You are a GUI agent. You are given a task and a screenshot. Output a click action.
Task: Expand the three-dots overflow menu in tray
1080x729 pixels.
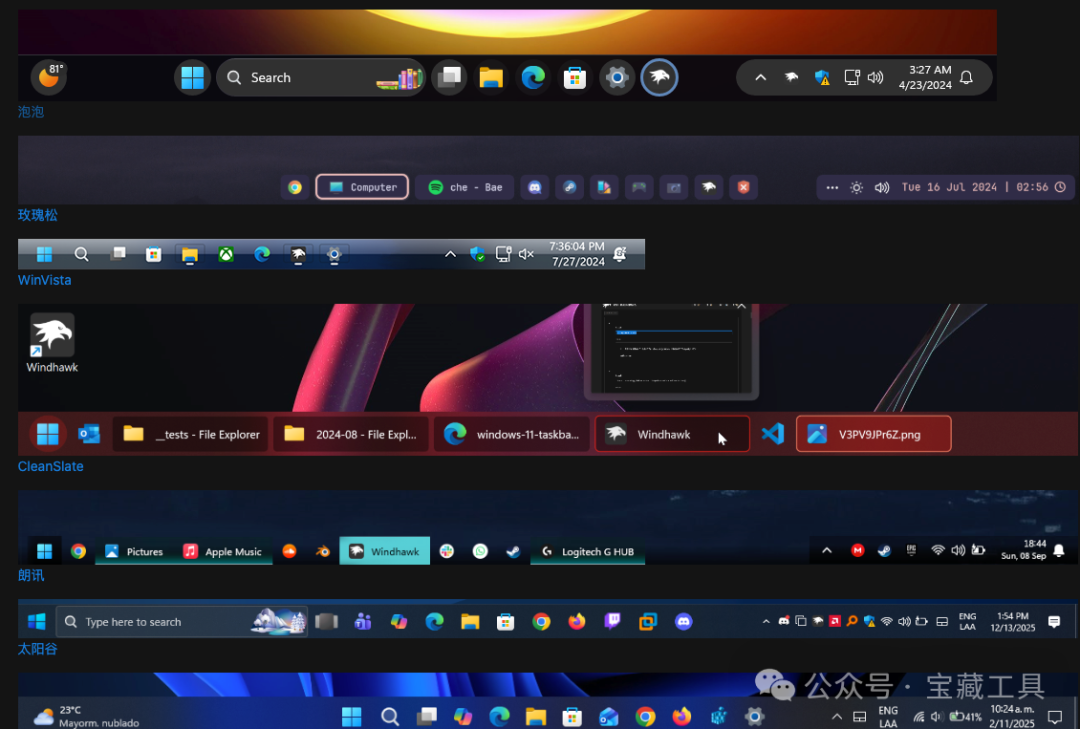point(832,187)
